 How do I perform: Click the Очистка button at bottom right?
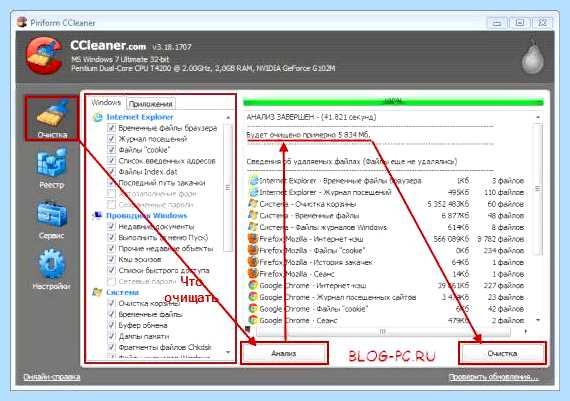[x=502, y=353]
